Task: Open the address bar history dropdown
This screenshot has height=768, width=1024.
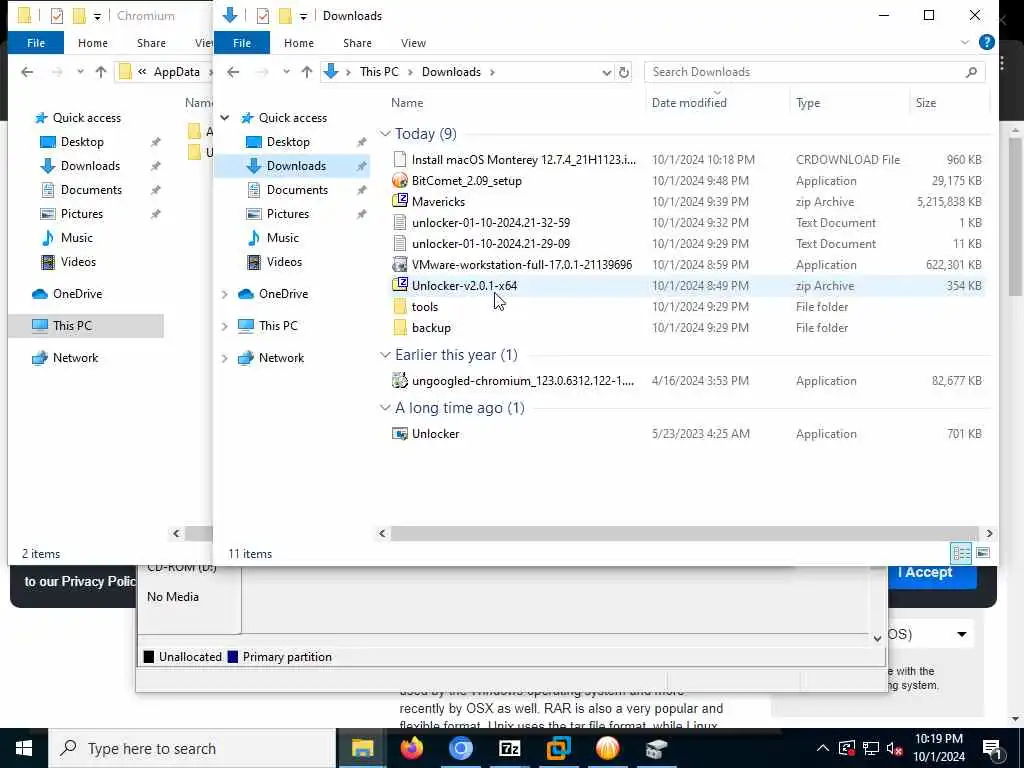Action: tap(606, 72)
